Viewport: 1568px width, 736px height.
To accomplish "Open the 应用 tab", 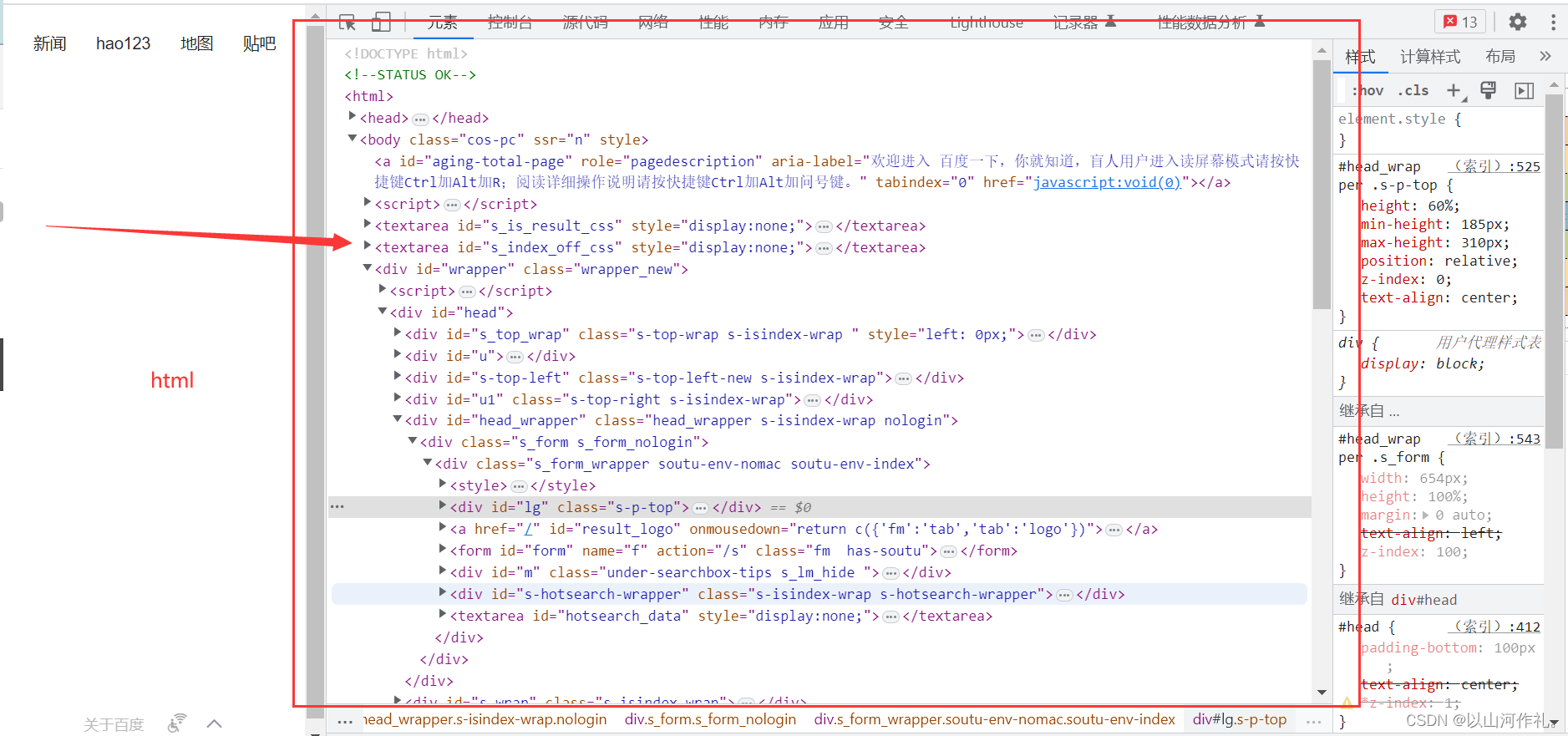I will (x=834, y=23).
